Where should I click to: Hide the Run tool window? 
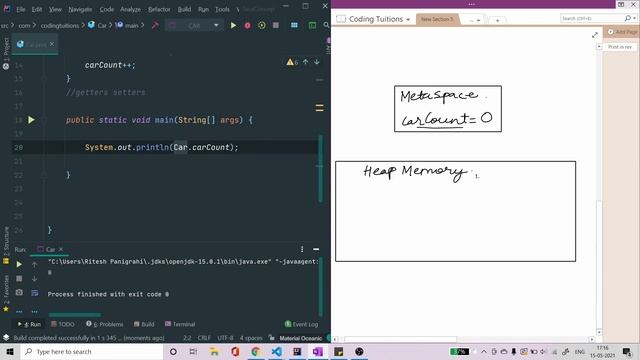[316, 249]
